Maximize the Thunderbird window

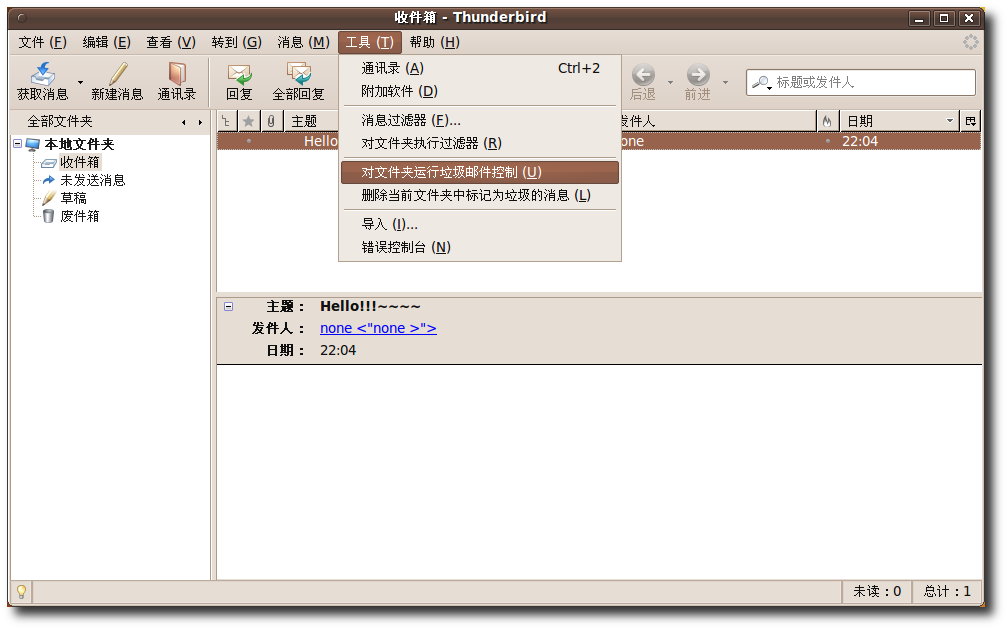(x=944, y=18)
